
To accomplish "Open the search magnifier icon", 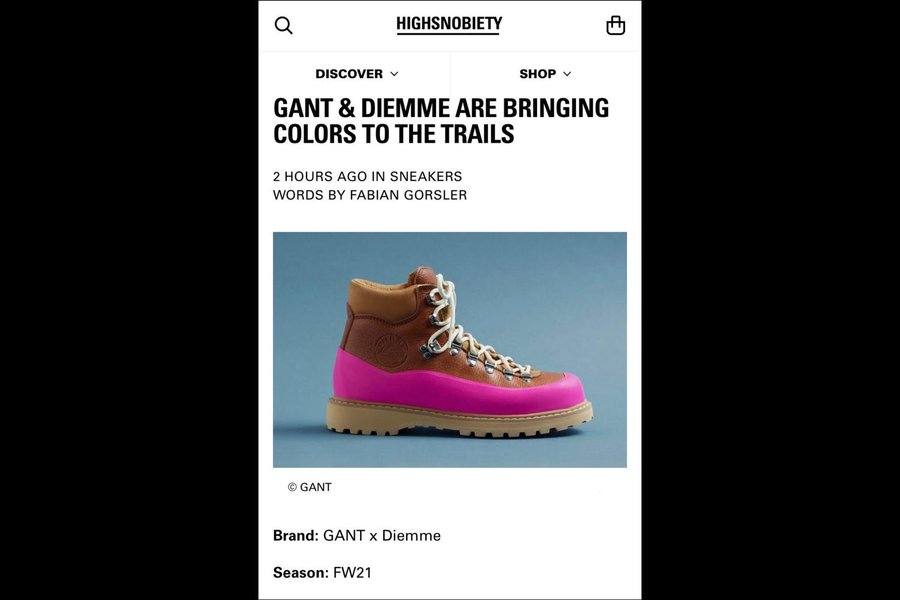I will point(284,26).
